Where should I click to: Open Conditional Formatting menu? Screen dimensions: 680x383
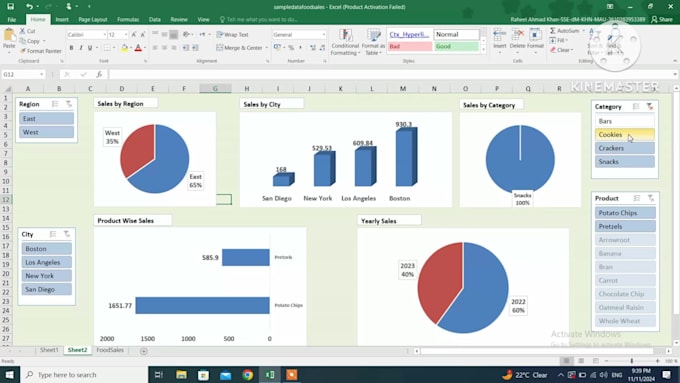coord(345,43)
